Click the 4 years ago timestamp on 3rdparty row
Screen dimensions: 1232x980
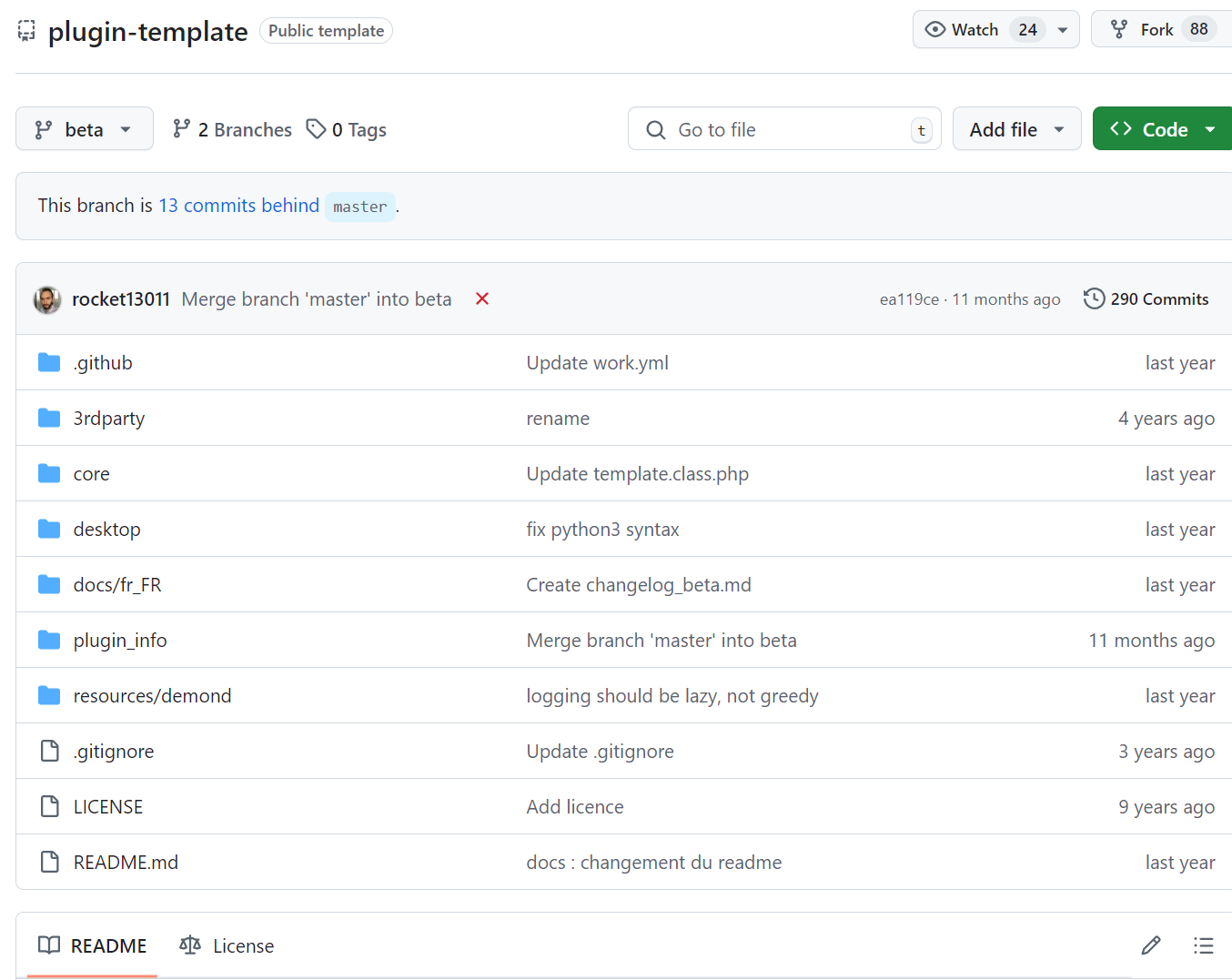[x=1166, y=419]
